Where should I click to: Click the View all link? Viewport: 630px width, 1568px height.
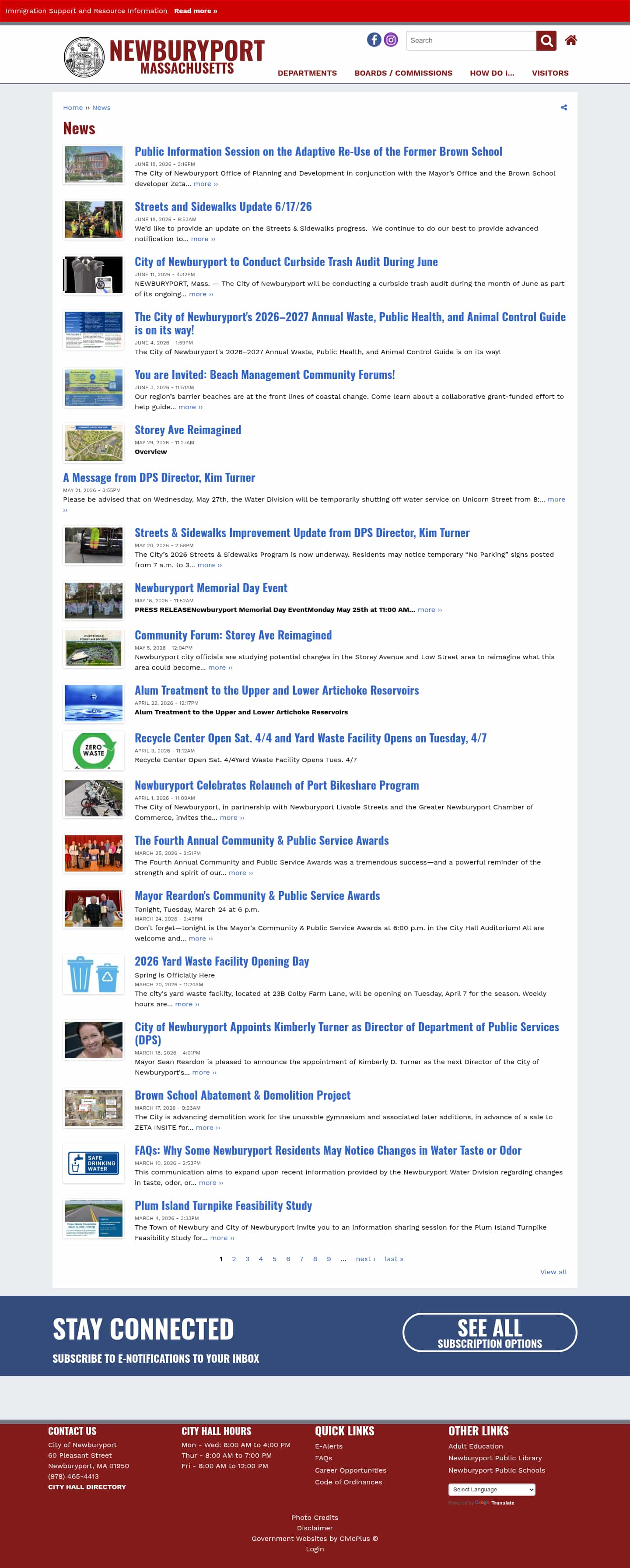pos(553,1272)
